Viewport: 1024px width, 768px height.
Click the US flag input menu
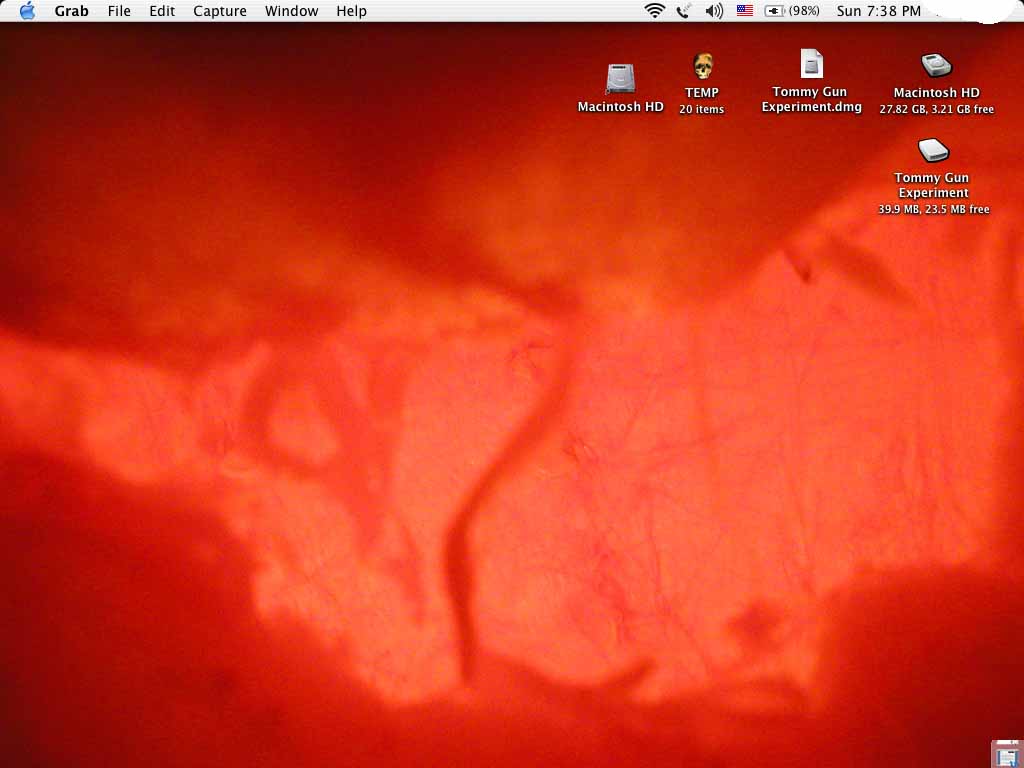click(x=744, y=10)
